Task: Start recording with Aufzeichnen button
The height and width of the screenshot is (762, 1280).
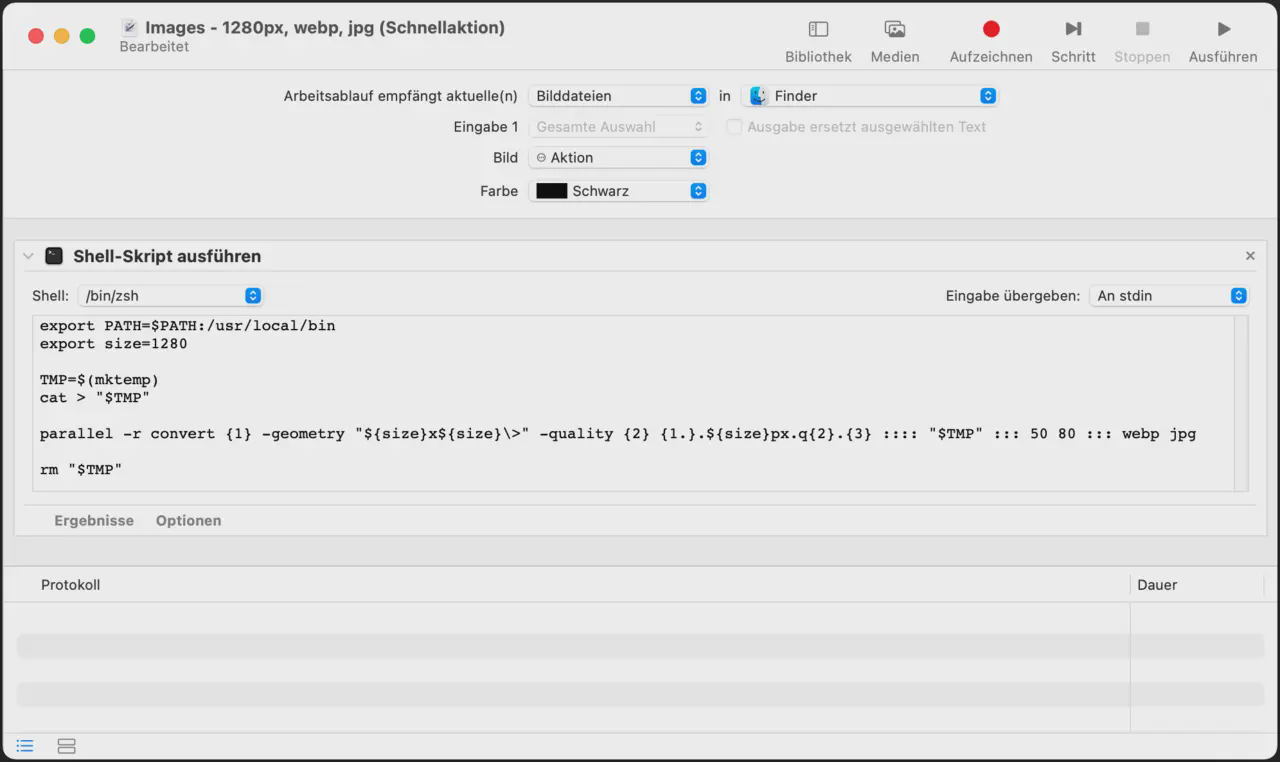Action: pos(991,42)
